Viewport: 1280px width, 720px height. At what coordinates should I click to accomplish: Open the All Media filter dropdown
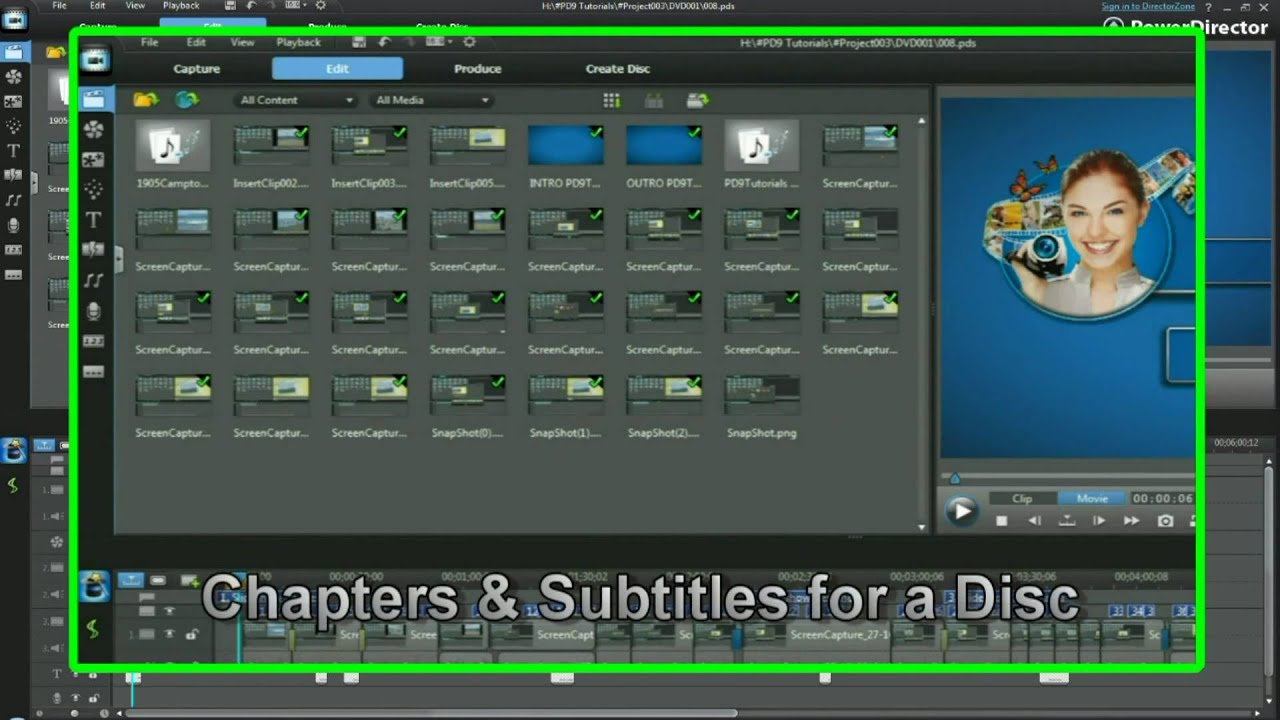click(431, 100)
